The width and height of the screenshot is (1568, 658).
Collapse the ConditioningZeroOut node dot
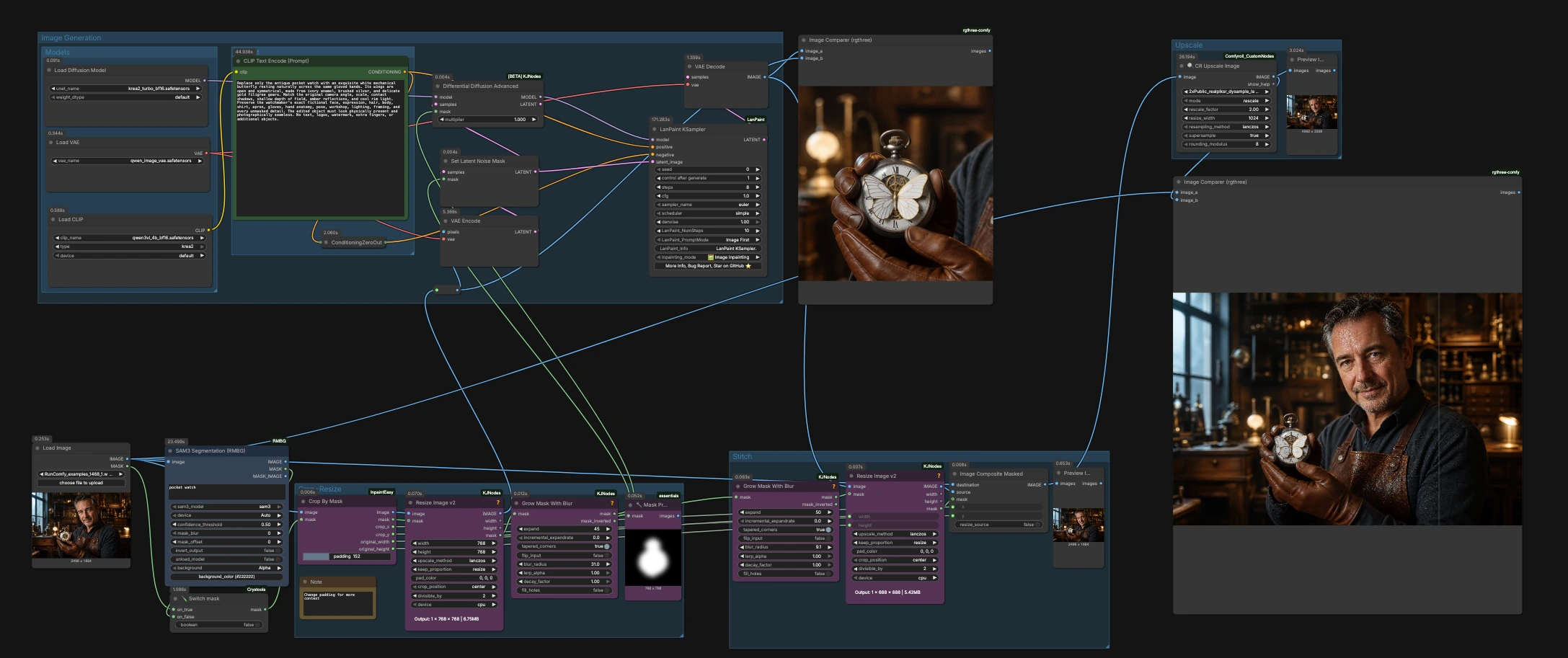click(327, 243)
